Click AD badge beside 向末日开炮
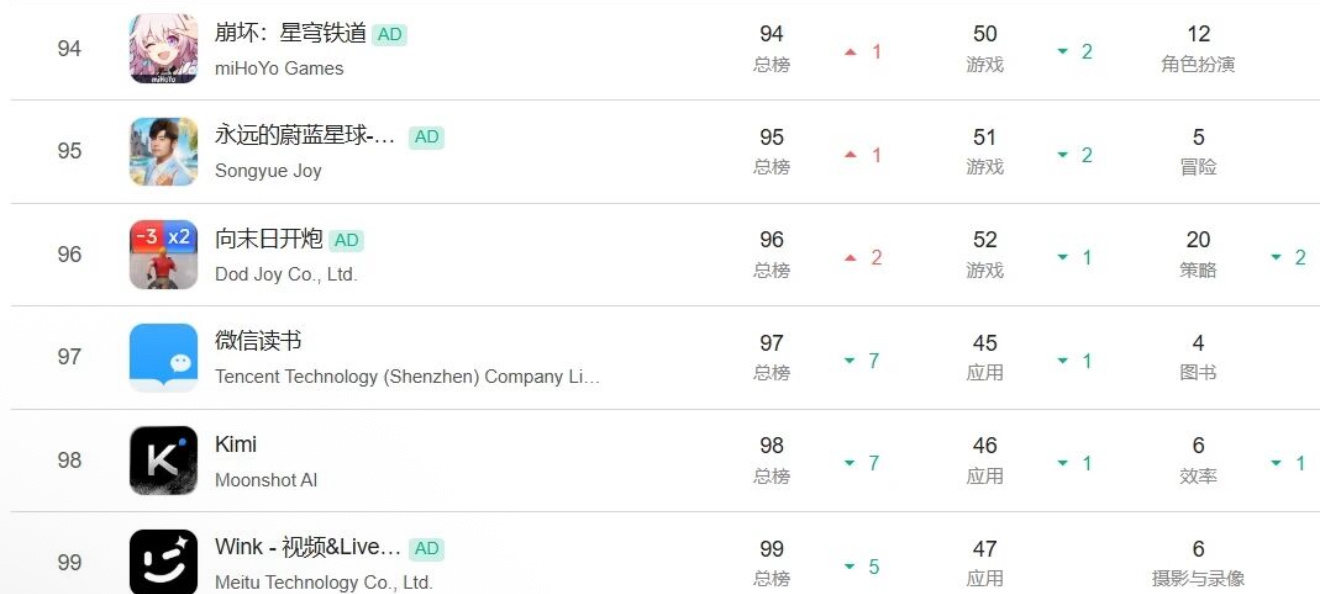Image resolution: width=1320 pixels, height=594 pixels. click(x=346, y=240)
